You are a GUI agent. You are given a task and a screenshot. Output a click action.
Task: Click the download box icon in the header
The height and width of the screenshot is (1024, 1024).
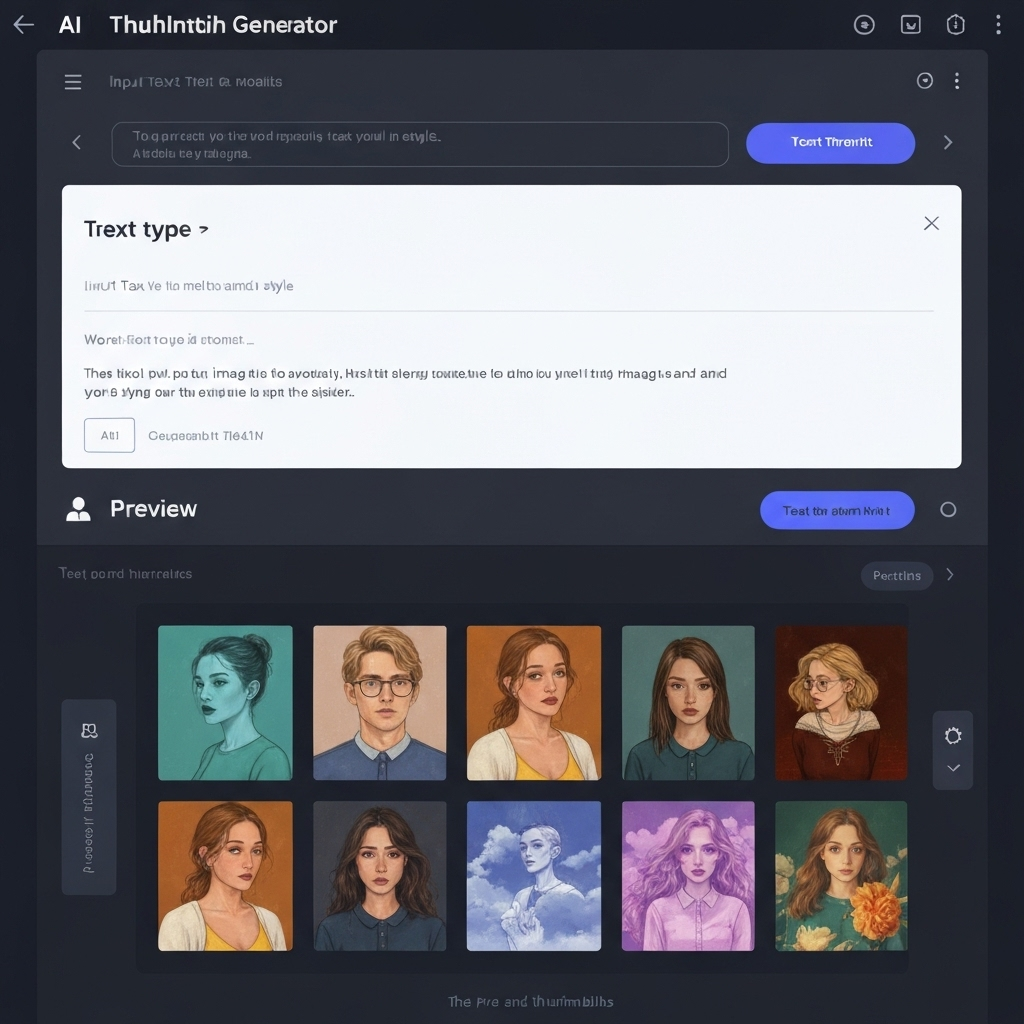pos(910,25)
